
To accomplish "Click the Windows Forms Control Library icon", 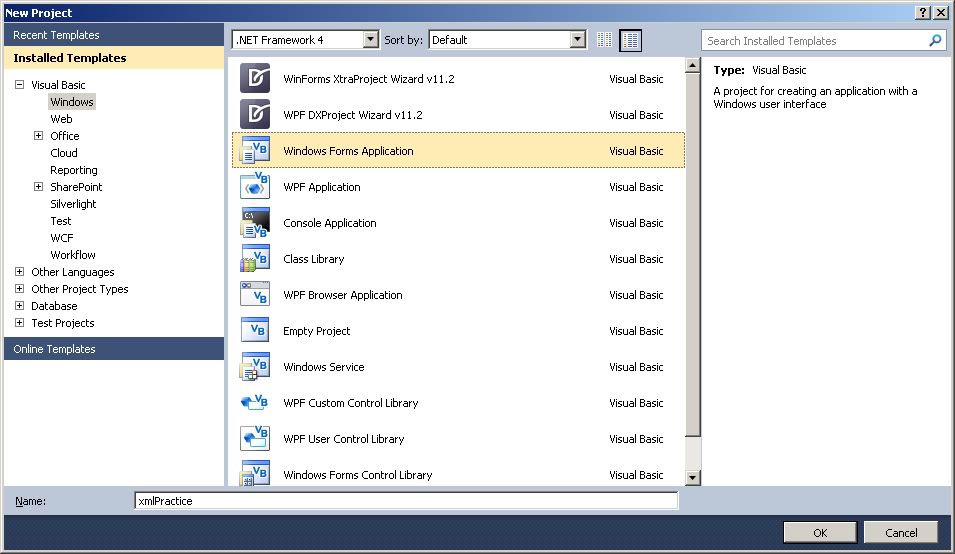I will coord(255,473).
